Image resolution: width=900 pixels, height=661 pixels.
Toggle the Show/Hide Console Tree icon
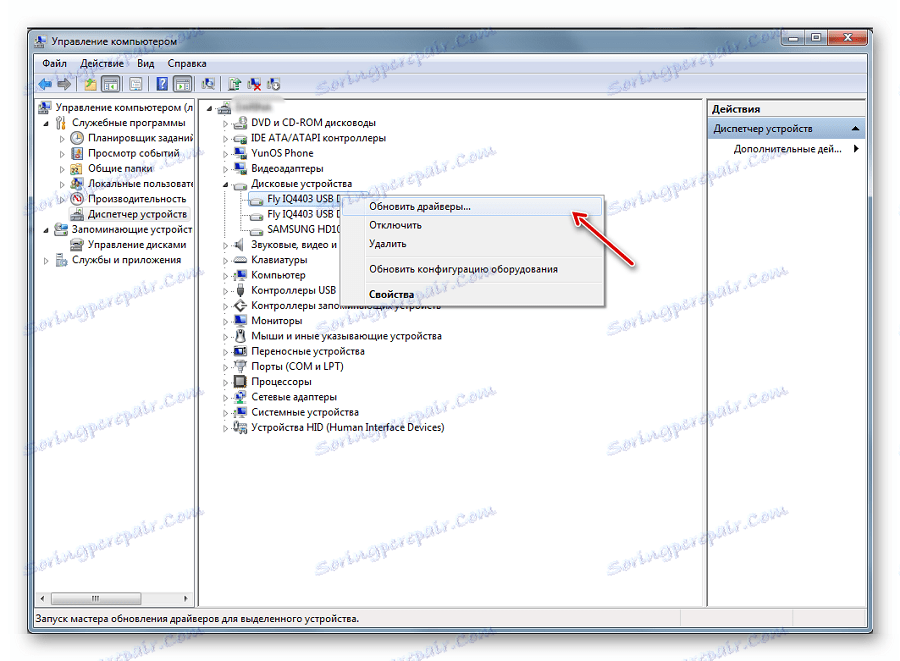point(110,84)
